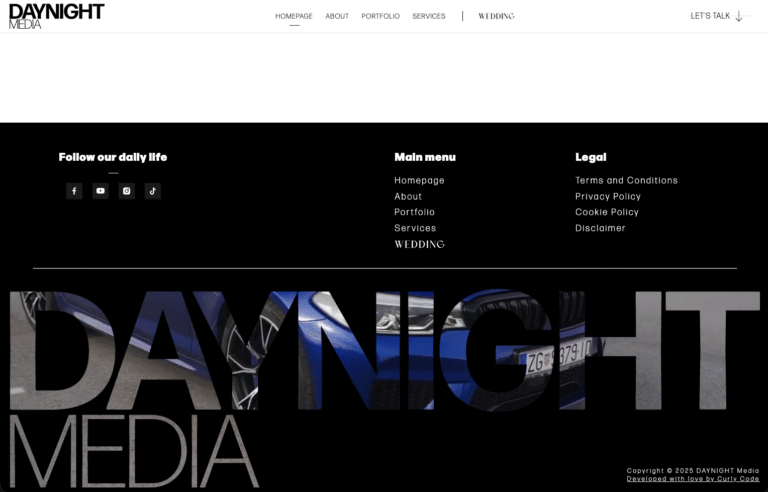Image resolution: width=768 pixels, height=492 pixels.
Task: Select the Wedding header menu item
Action: tap(496, 16)
